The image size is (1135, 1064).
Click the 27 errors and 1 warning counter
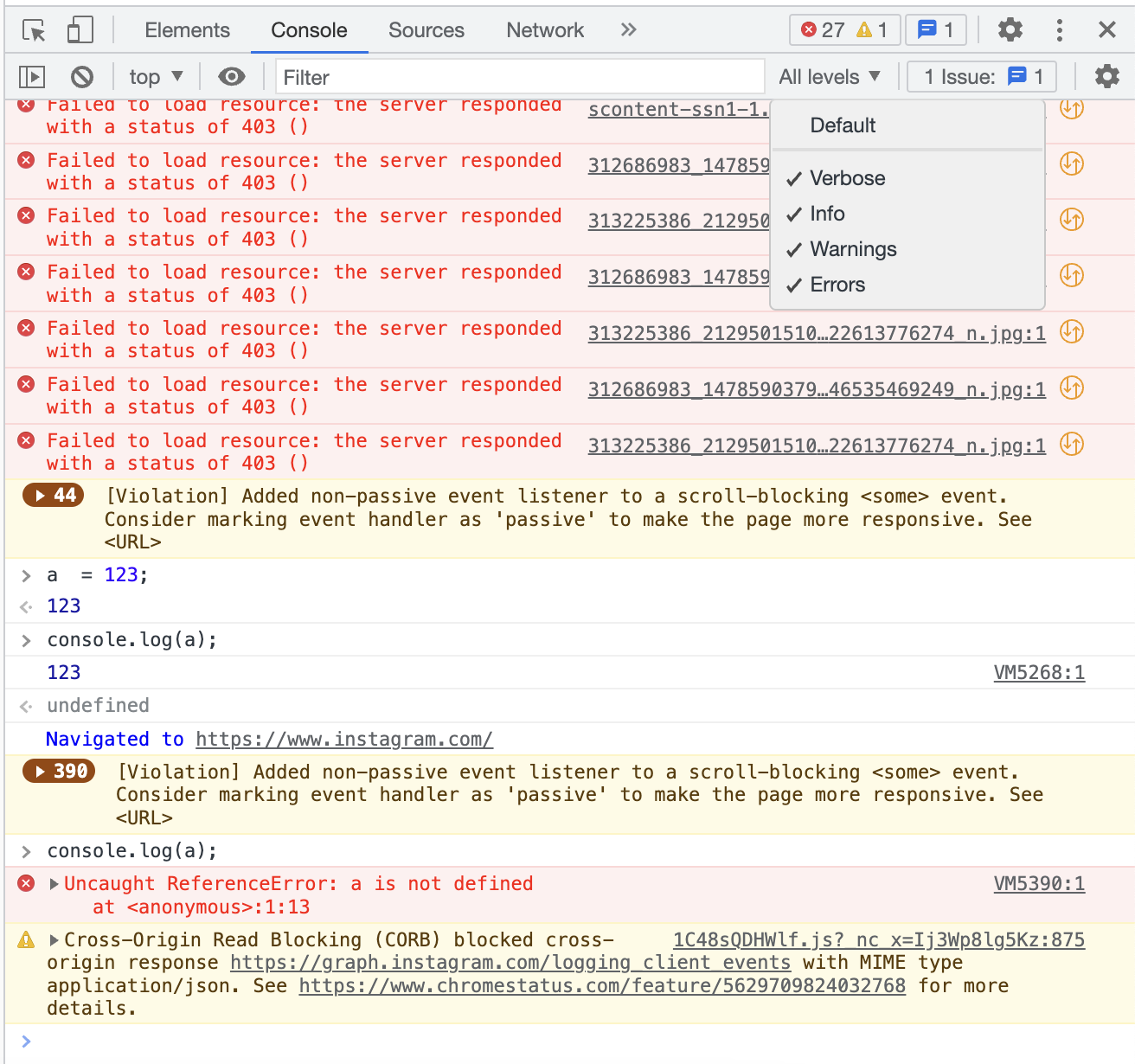point(845,30)
